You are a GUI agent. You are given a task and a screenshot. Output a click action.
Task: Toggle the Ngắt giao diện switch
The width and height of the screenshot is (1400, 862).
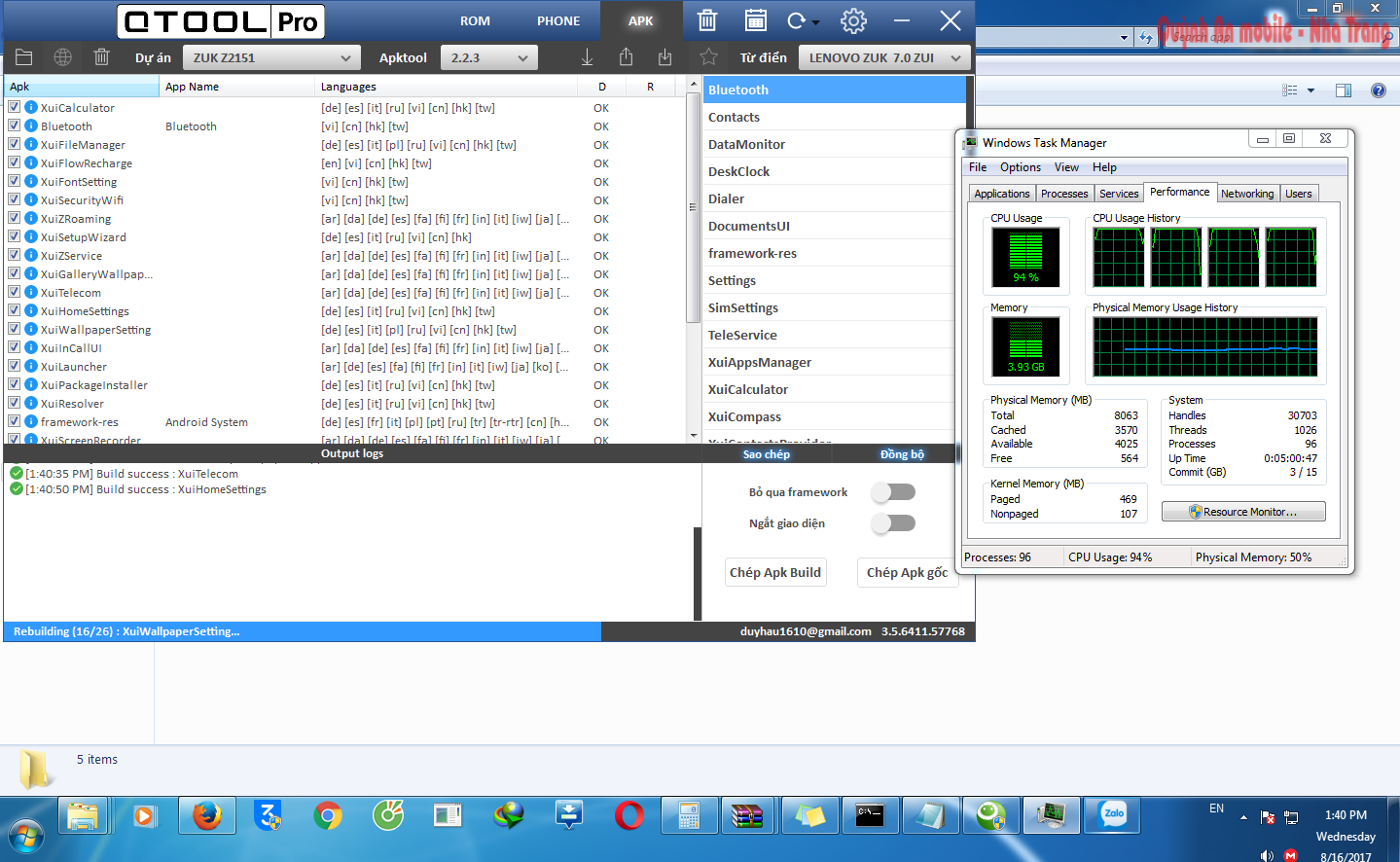point(893,523)
